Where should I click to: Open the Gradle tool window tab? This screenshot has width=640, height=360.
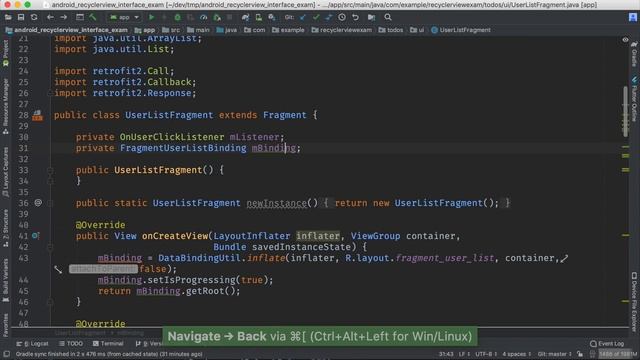[x=634, y=54]
